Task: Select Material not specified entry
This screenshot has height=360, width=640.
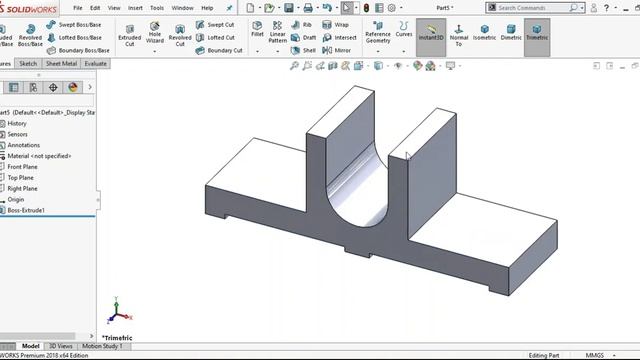Action: pyautogui.click(x=39, y=156)
